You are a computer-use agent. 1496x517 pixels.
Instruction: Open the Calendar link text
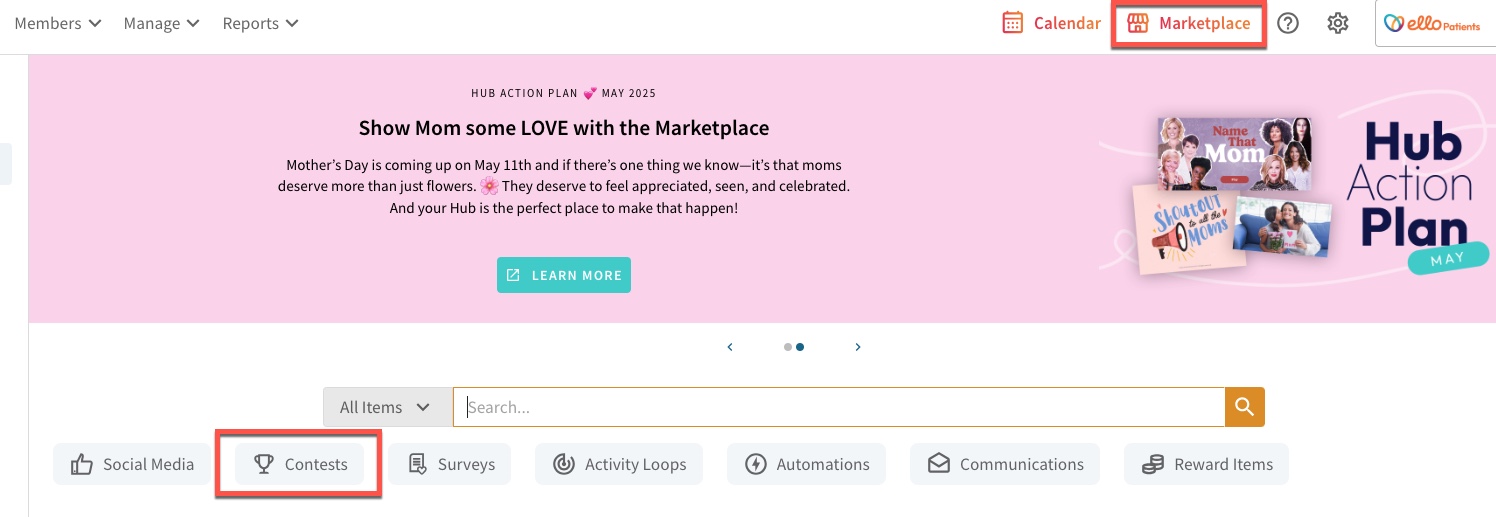(1067, 23)
